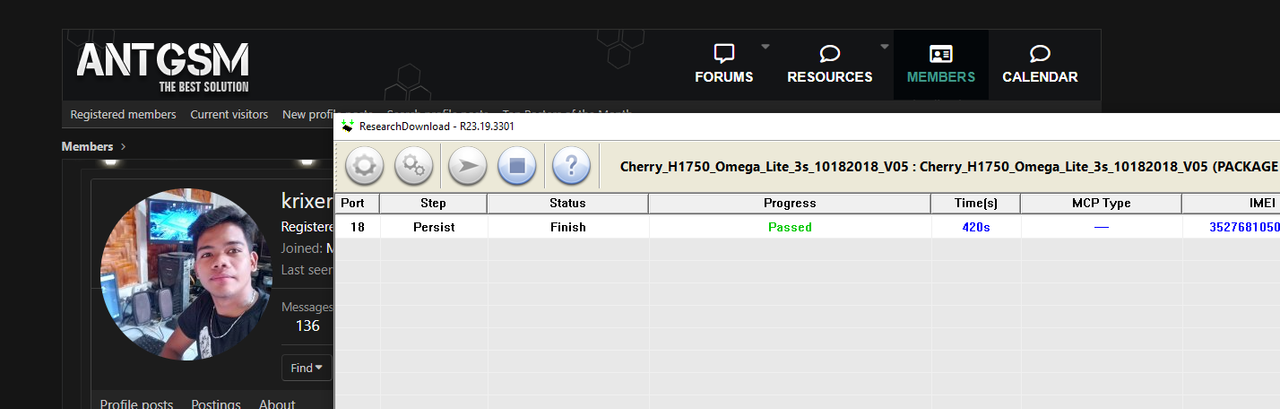Image resolution: width=1280 pixels, height=409 pixels.
Task: Click the krixer profile avatar photo
Action: pos(186,274)
